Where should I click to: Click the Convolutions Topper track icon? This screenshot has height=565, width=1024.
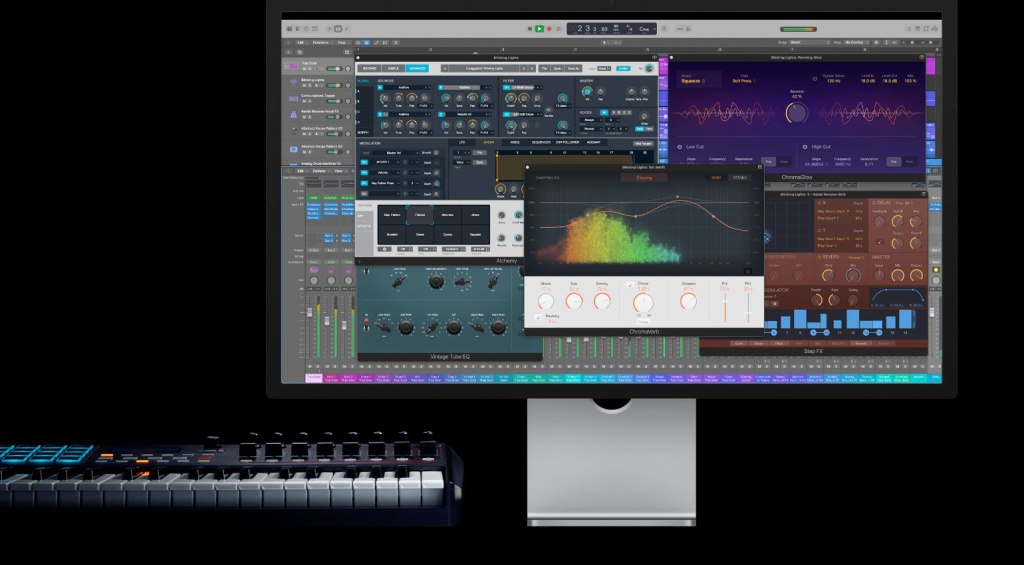293,99
